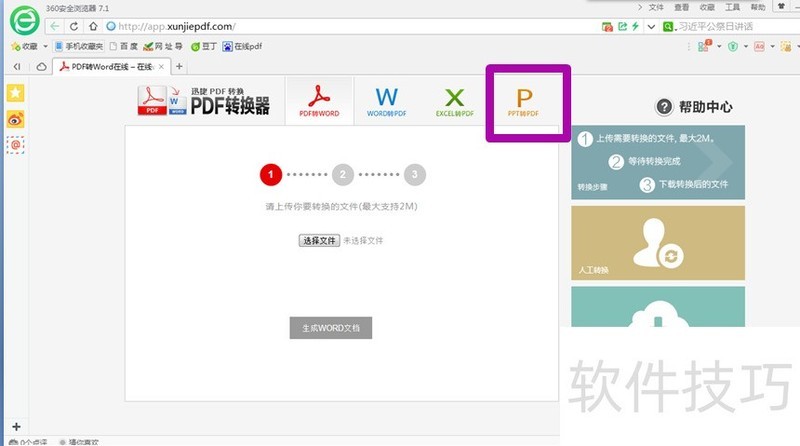Click the 360 browser logo

24,20
